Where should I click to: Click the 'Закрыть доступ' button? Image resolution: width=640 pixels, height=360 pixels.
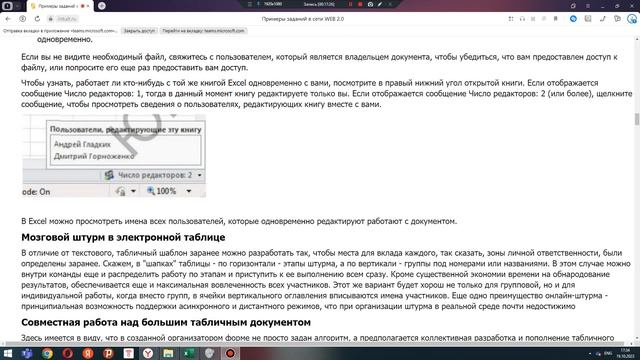139,31
